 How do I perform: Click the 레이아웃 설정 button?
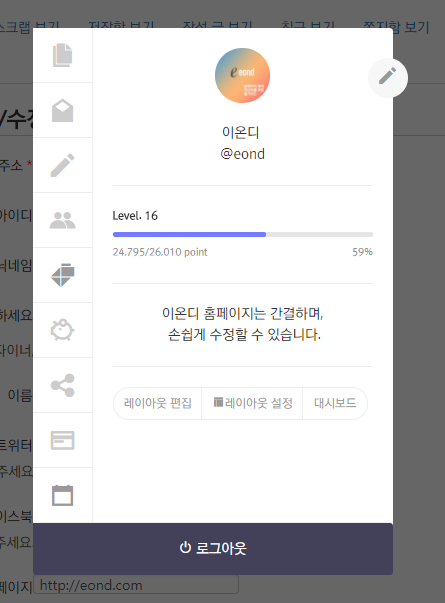tap(252, 403)
